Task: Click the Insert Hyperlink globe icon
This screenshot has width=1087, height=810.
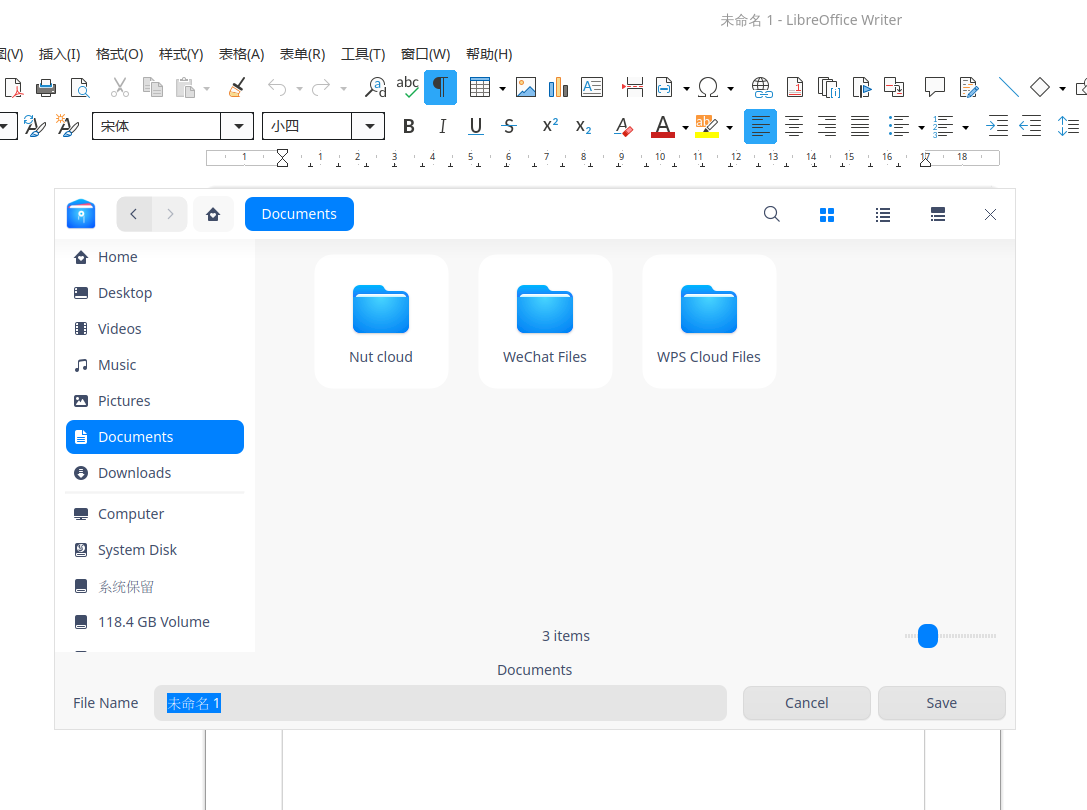Action: point(762,88)
